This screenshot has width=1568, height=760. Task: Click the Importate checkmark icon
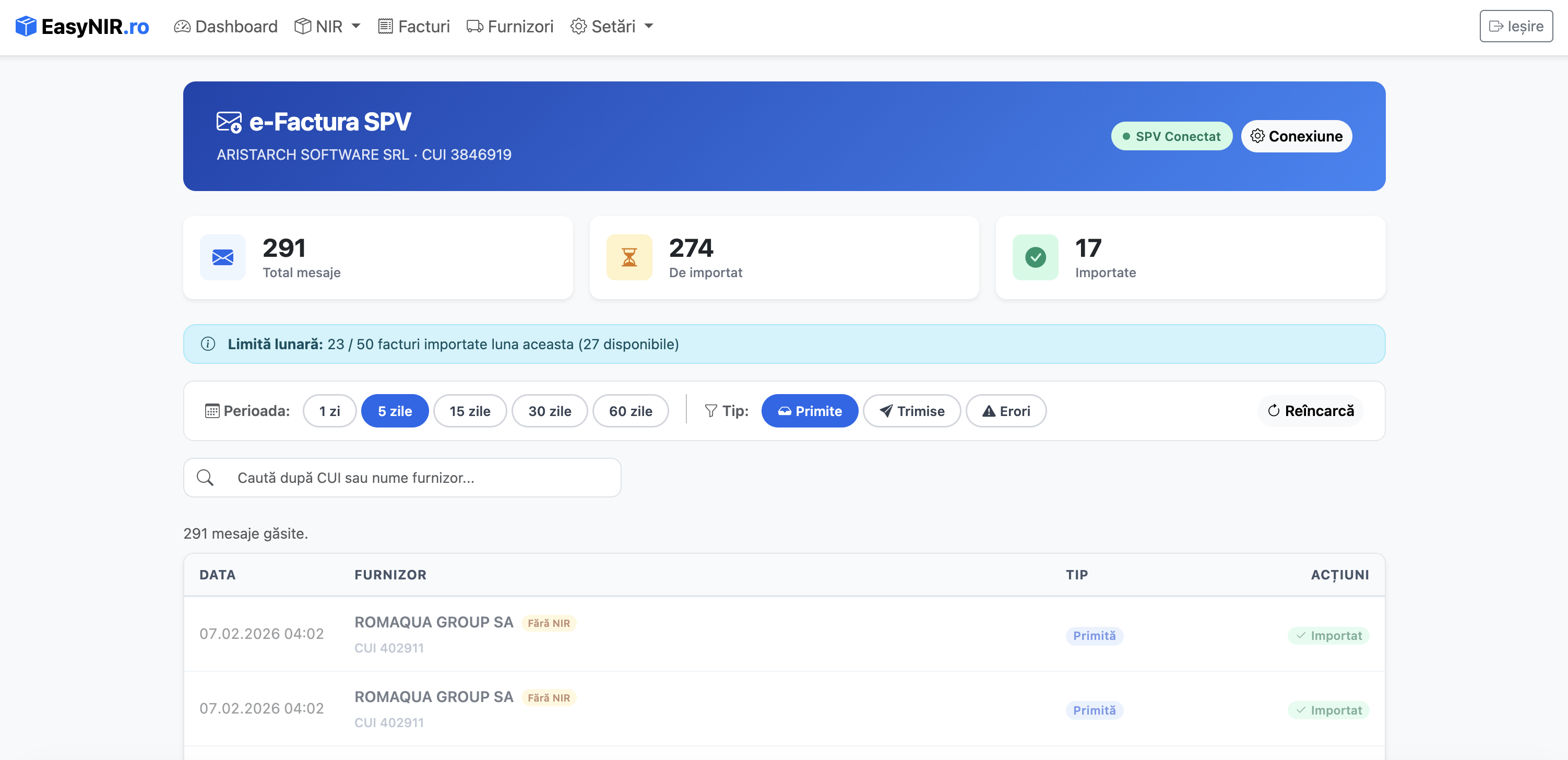[1036, 257]
